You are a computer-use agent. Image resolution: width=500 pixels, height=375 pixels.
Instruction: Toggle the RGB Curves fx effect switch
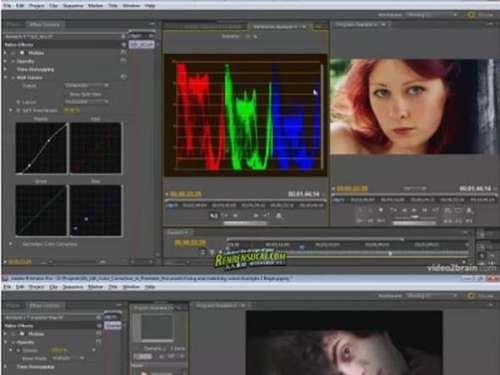(x=13, y=78)
